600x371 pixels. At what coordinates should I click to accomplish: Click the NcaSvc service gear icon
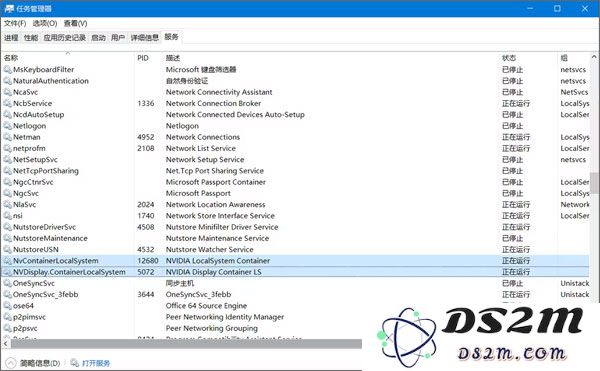pos(7,92)
